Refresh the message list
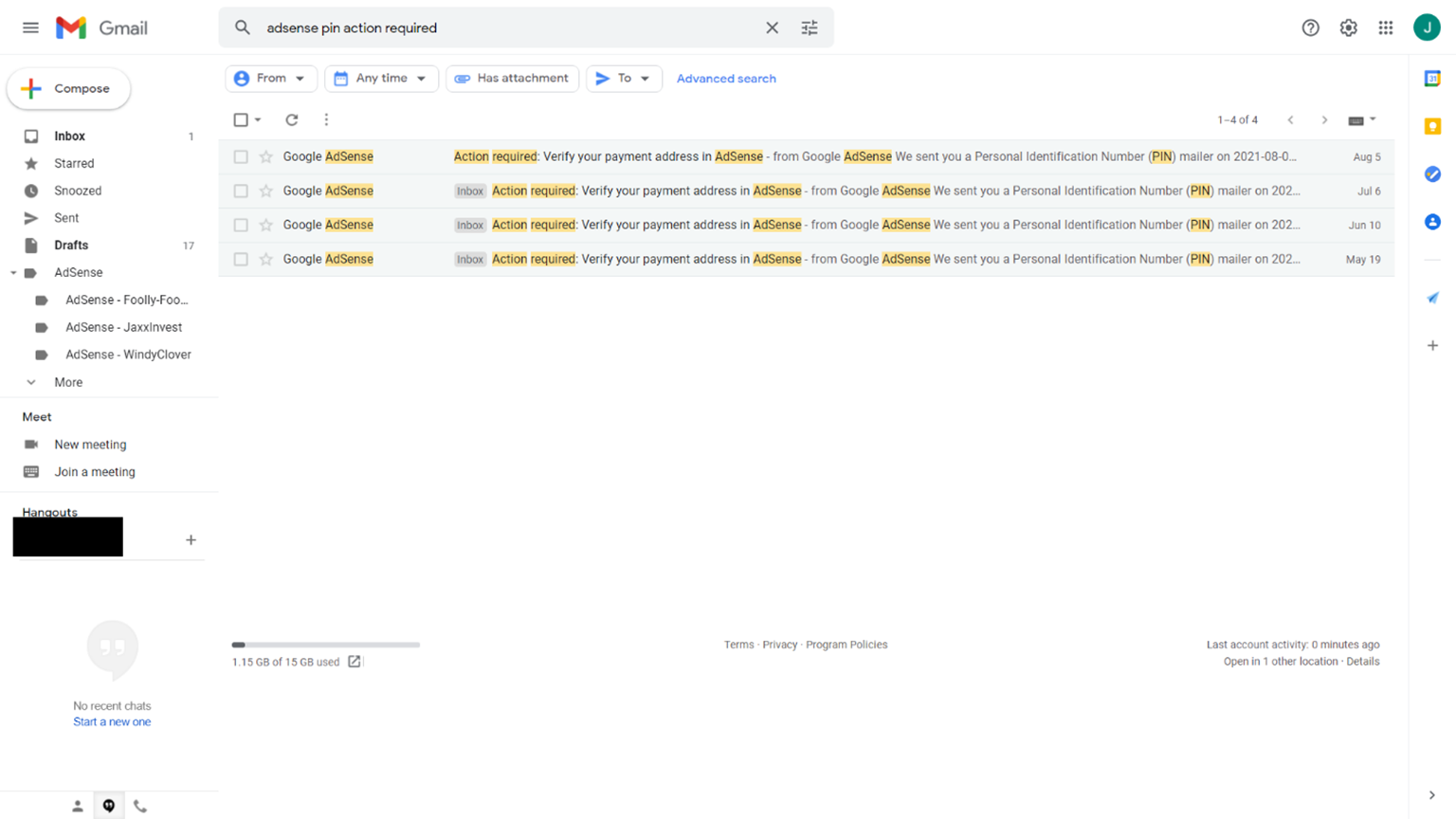The height and width of the screenshot is (819, 1456). pyautogui.click(x=292, y=119)
